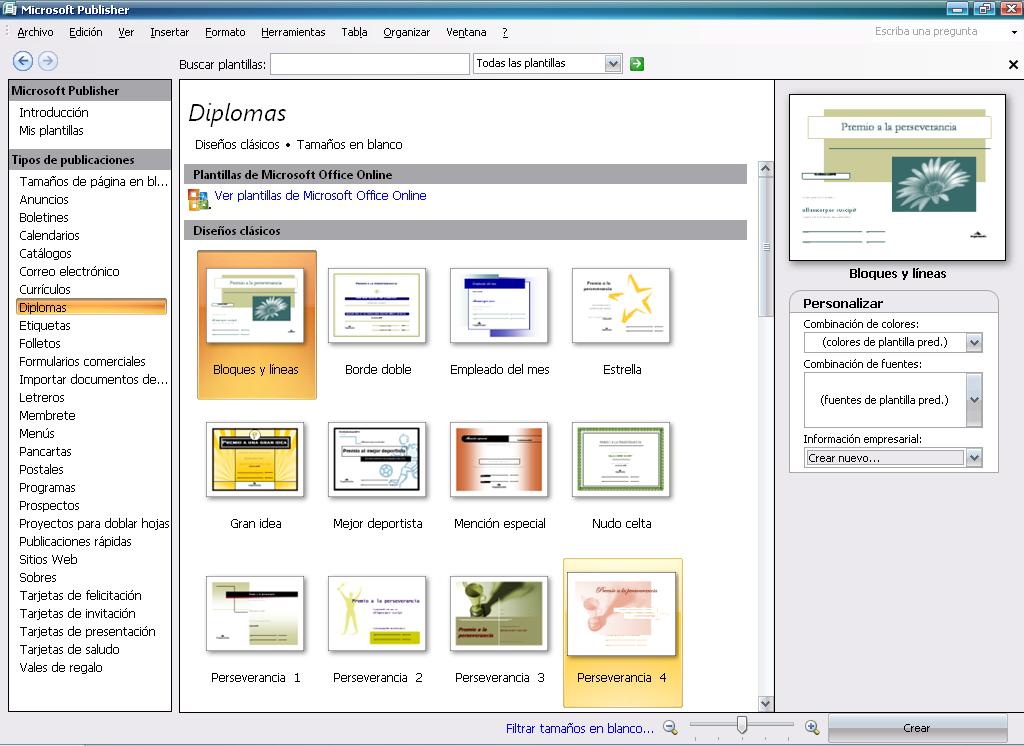Open the Organizar menu
This screenshot has height=746, width=1024.
(406, 32)
